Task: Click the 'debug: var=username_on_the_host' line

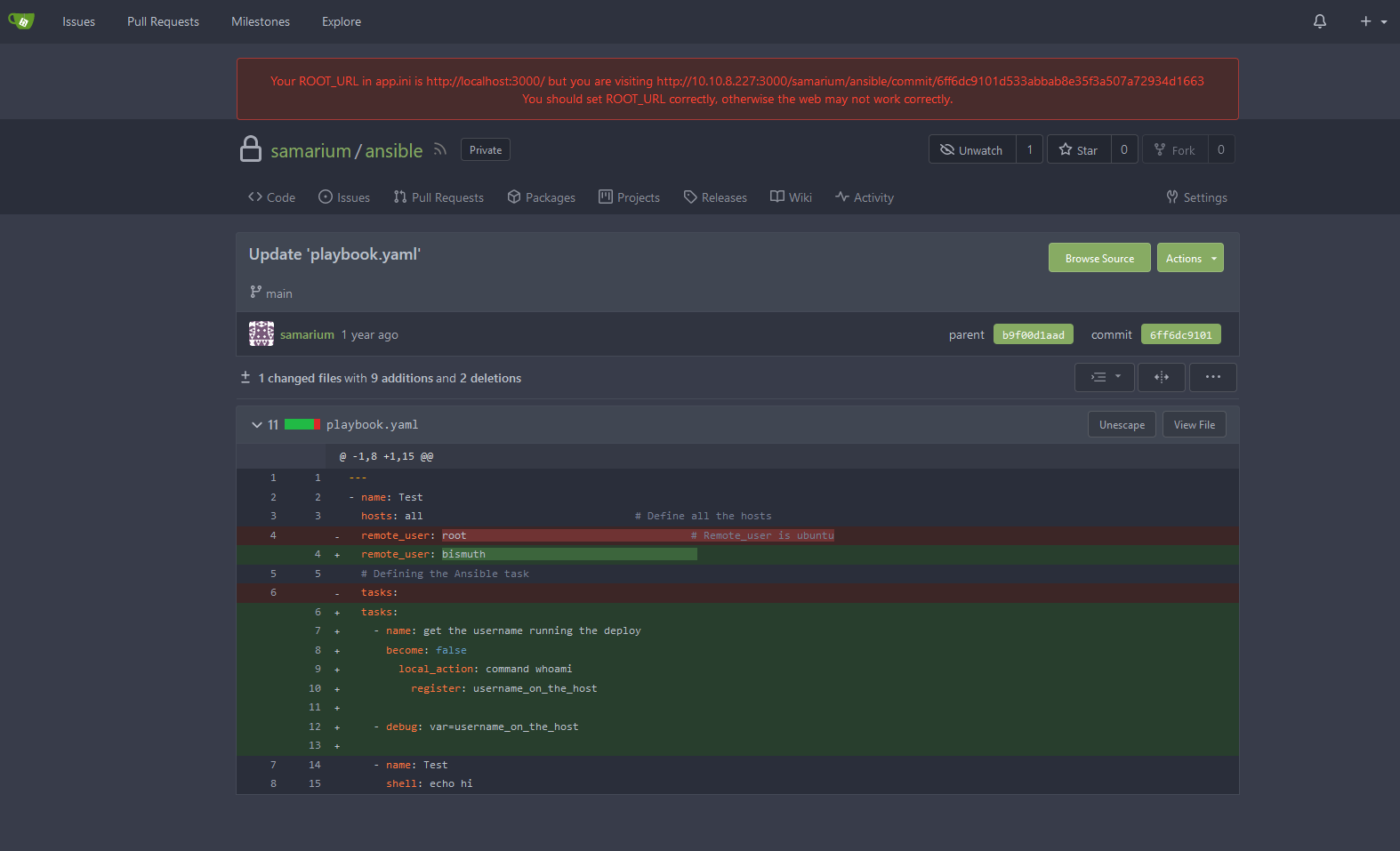Action: [737, 727]
